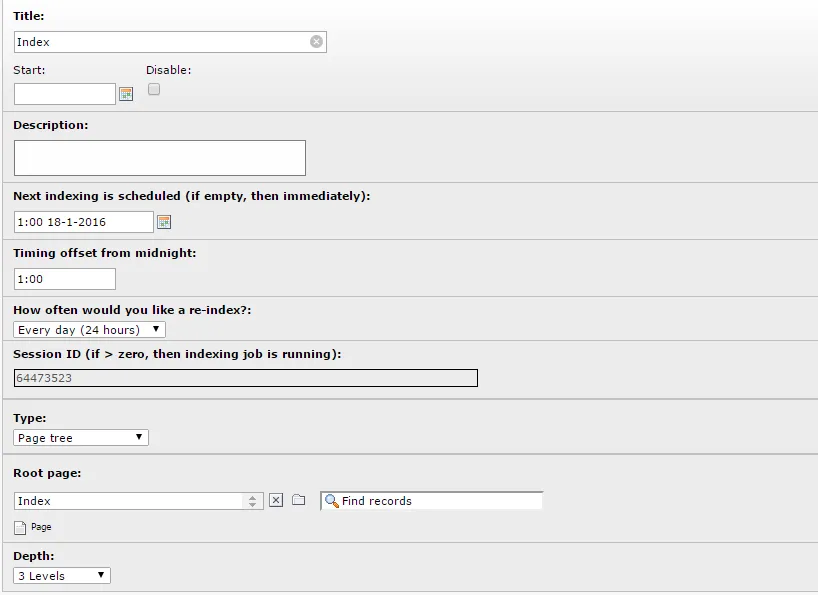Click the Page record type icon

point(20,528)
